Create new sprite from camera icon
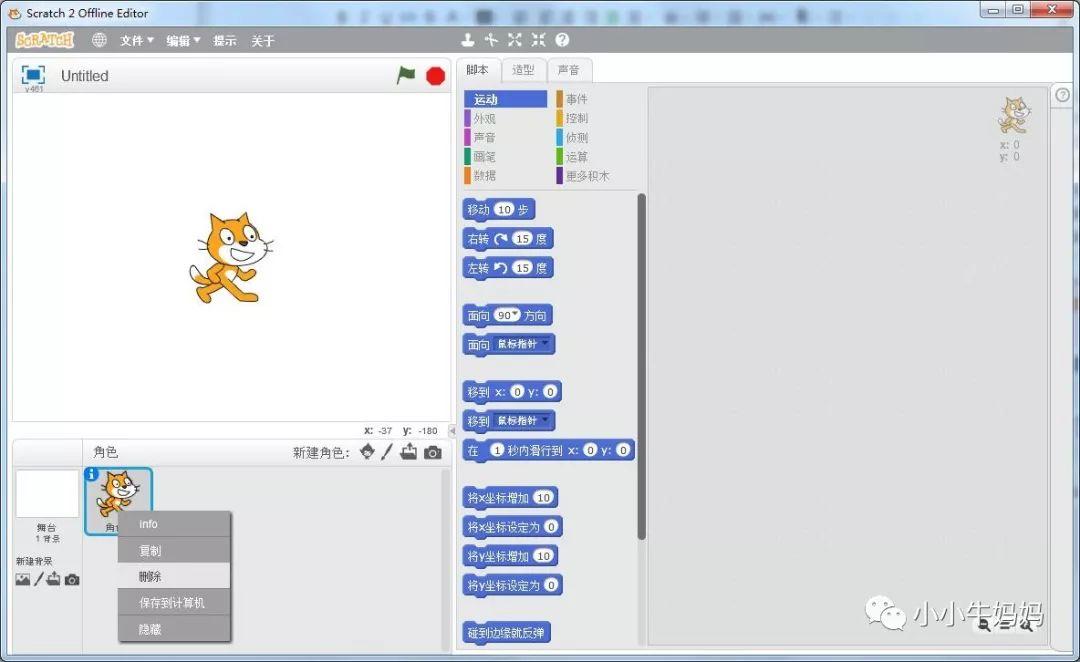1080x662 pixels. click(x=433, y=453)
